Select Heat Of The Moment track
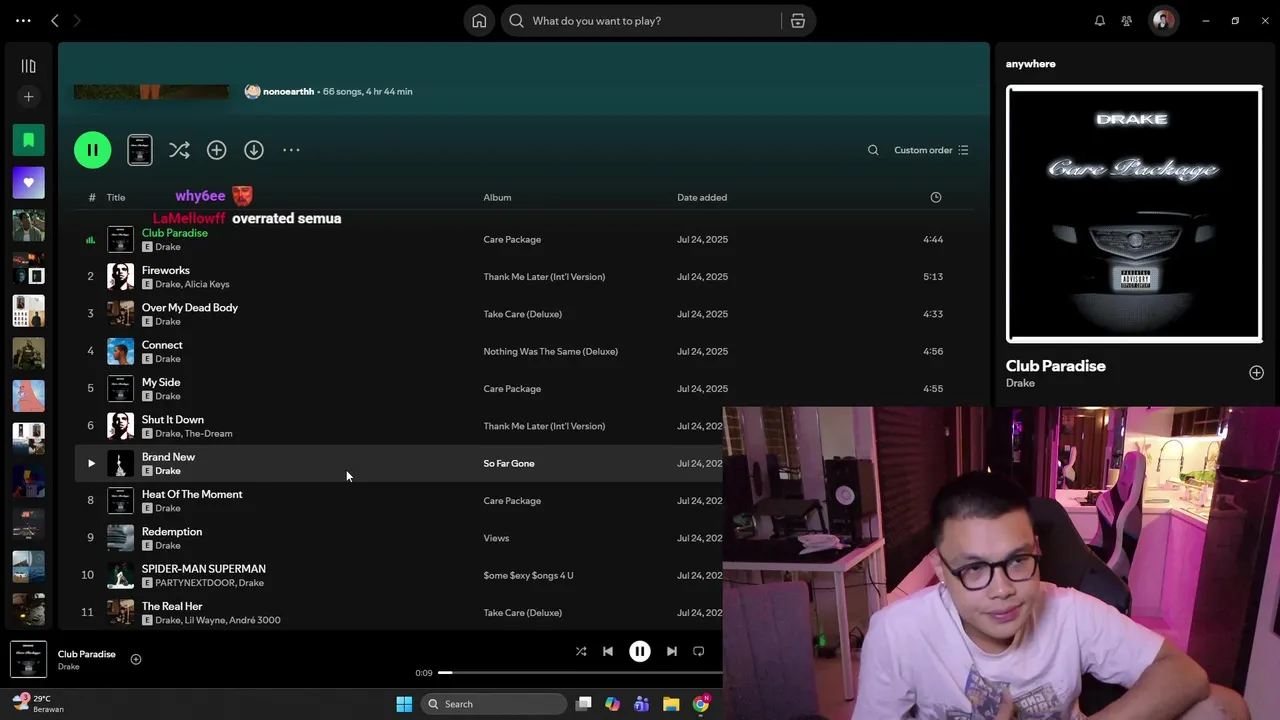 (192, 494)
